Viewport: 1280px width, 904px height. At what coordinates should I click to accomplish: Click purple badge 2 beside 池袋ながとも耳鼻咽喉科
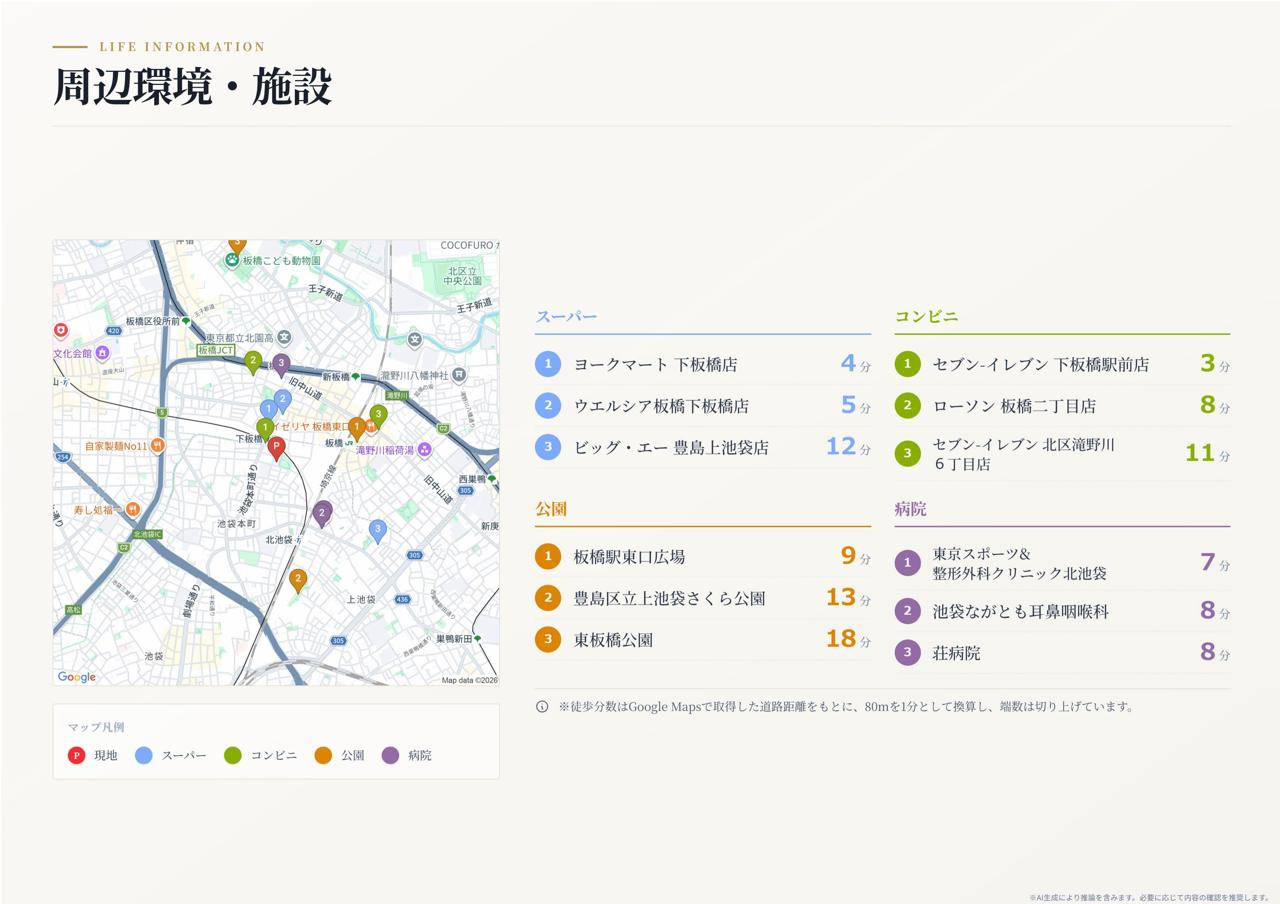[x=907, y=611]
